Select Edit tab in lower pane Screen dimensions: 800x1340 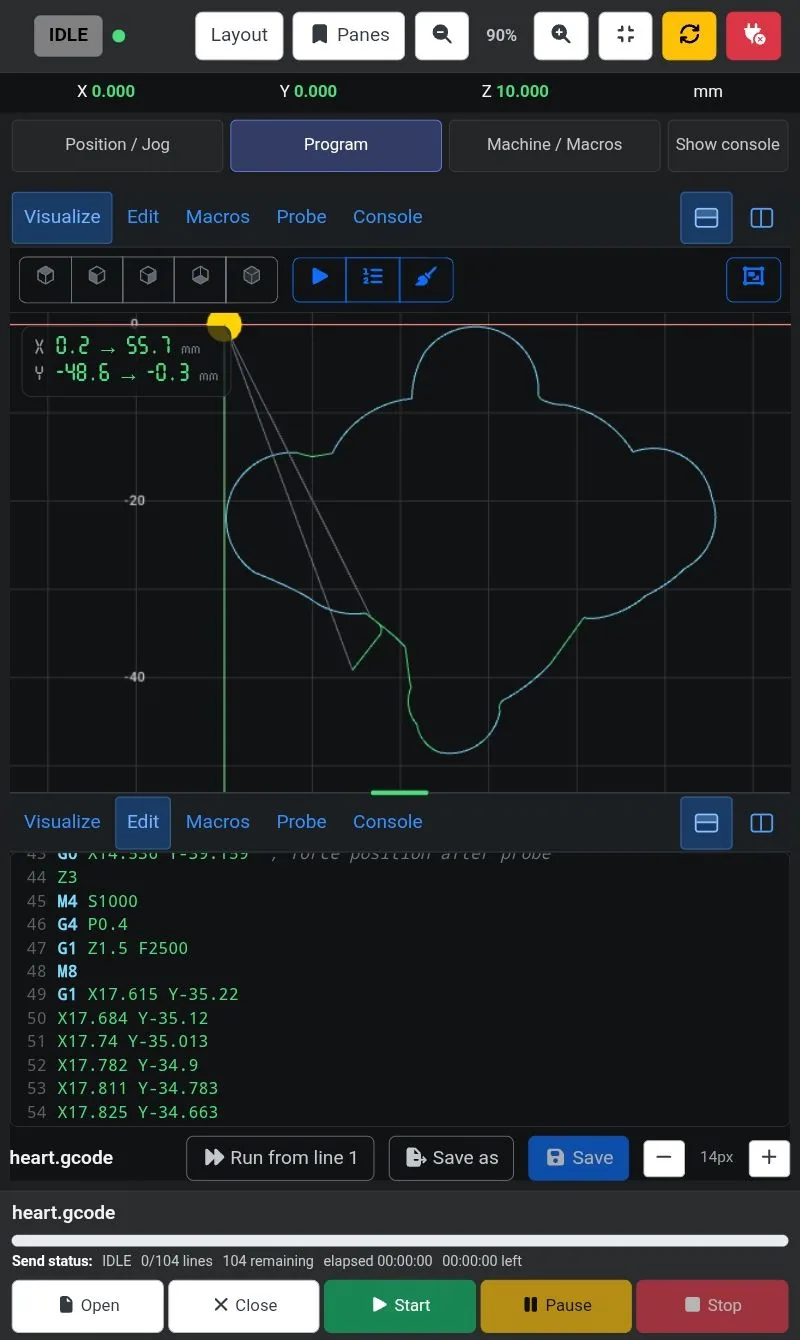pyautogui.click(x=143, y=822)
